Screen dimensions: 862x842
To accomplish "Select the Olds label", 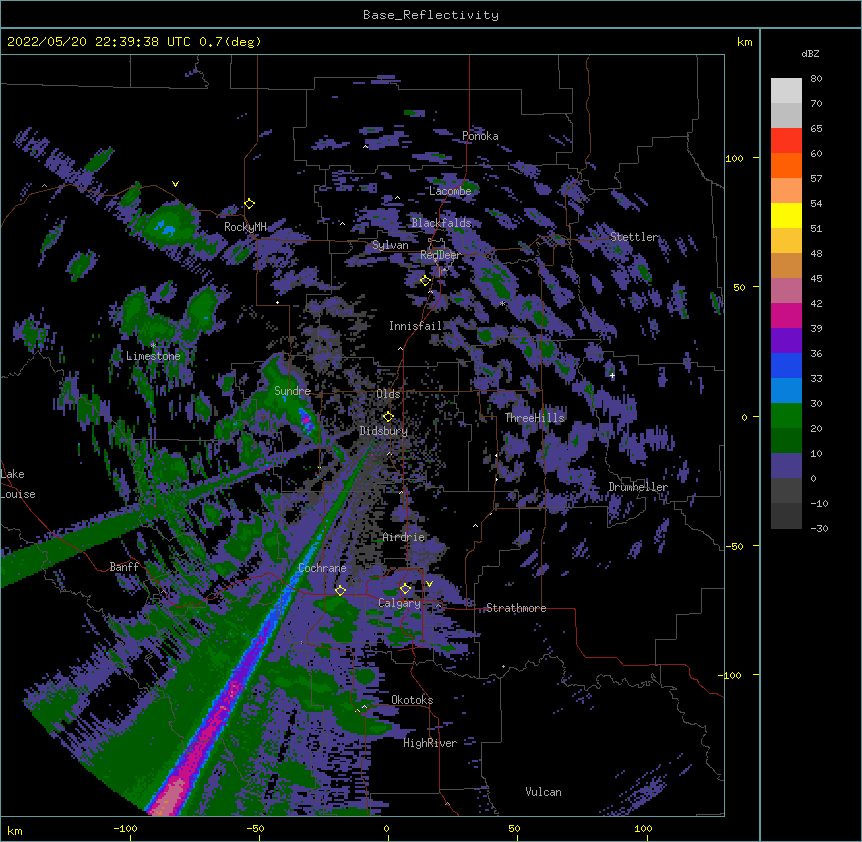I will [x=388, y=394].
